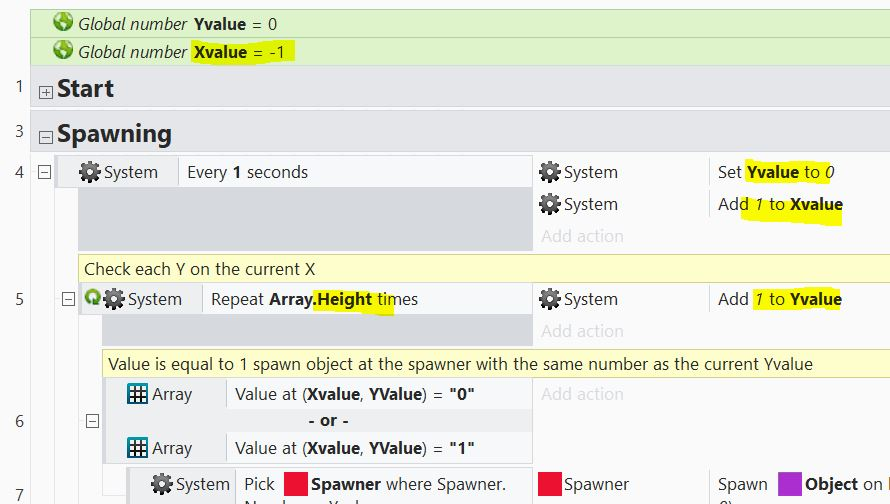Collapse the Spawning group
890x504 pixels.
point(45,137)
